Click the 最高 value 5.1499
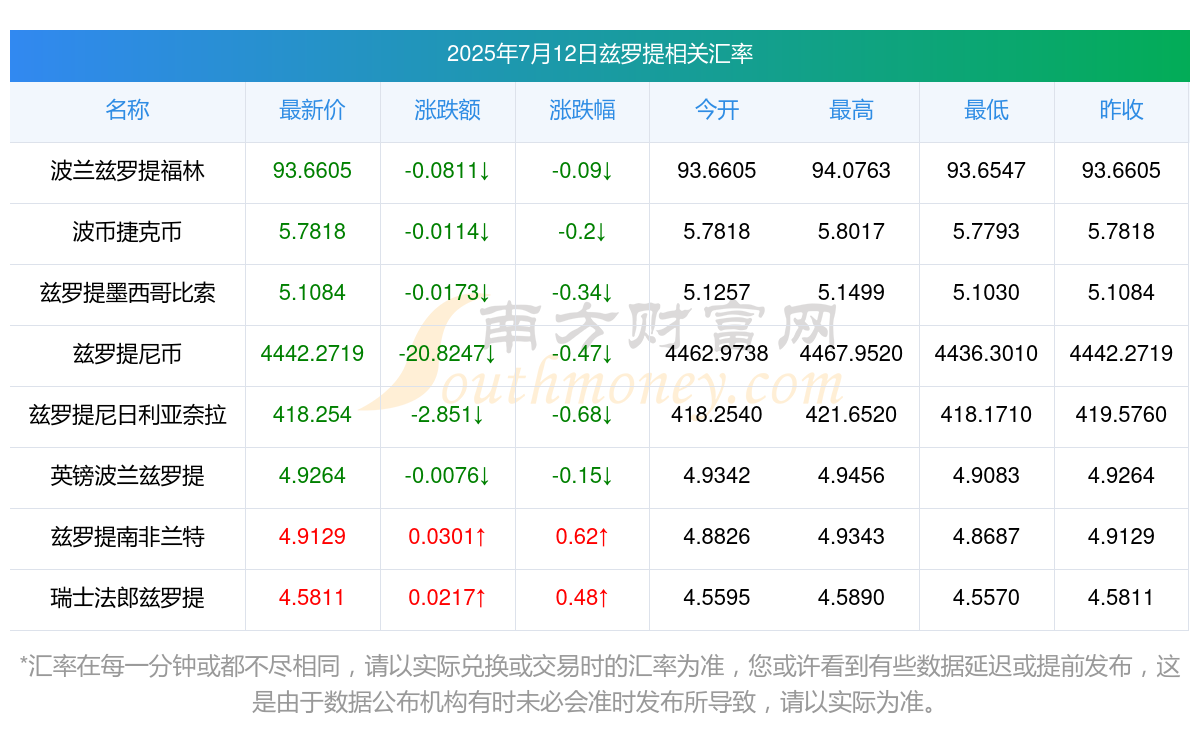1200x733 pixels. (851, 293)
